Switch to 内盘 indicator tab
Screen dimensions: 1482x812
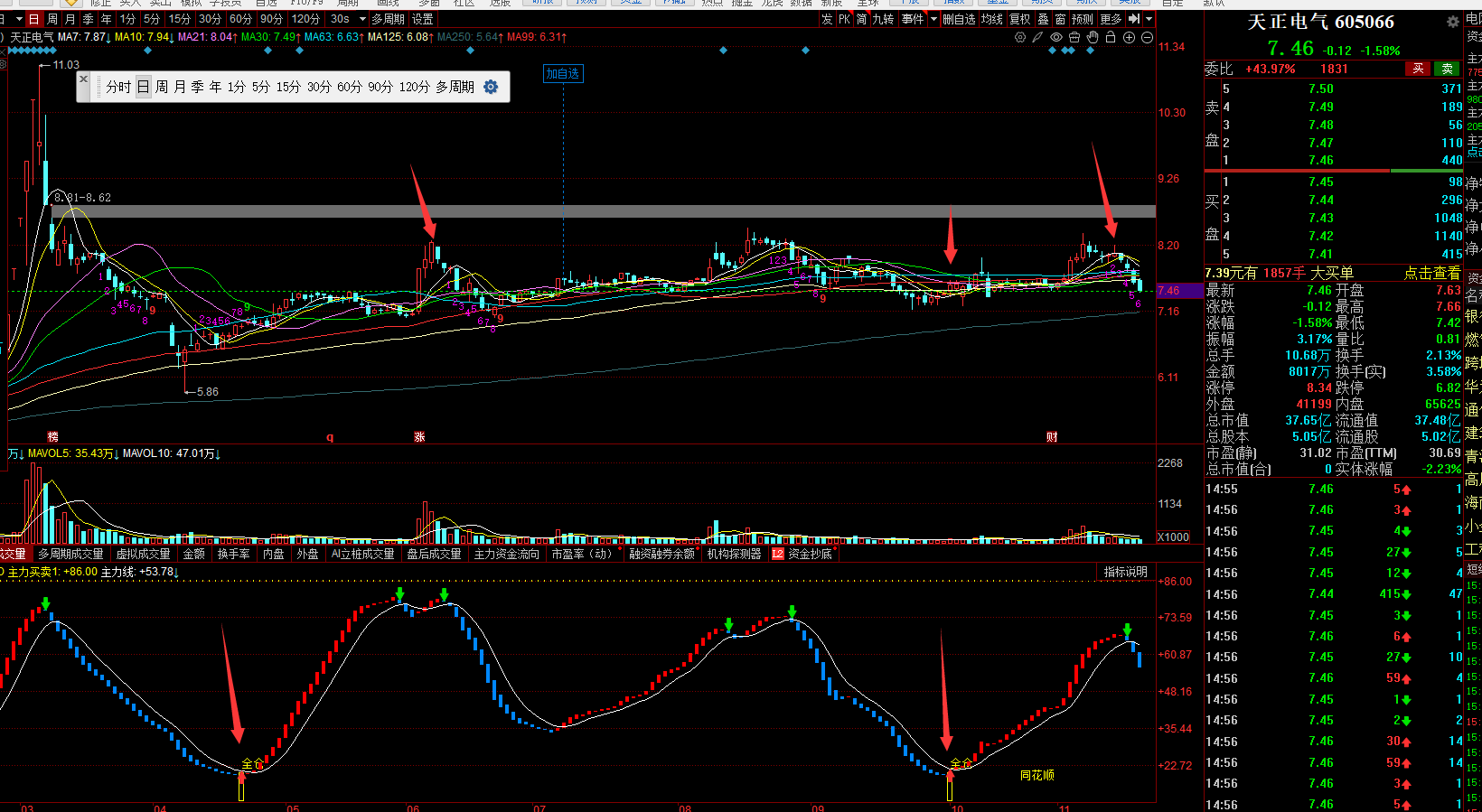274,554
